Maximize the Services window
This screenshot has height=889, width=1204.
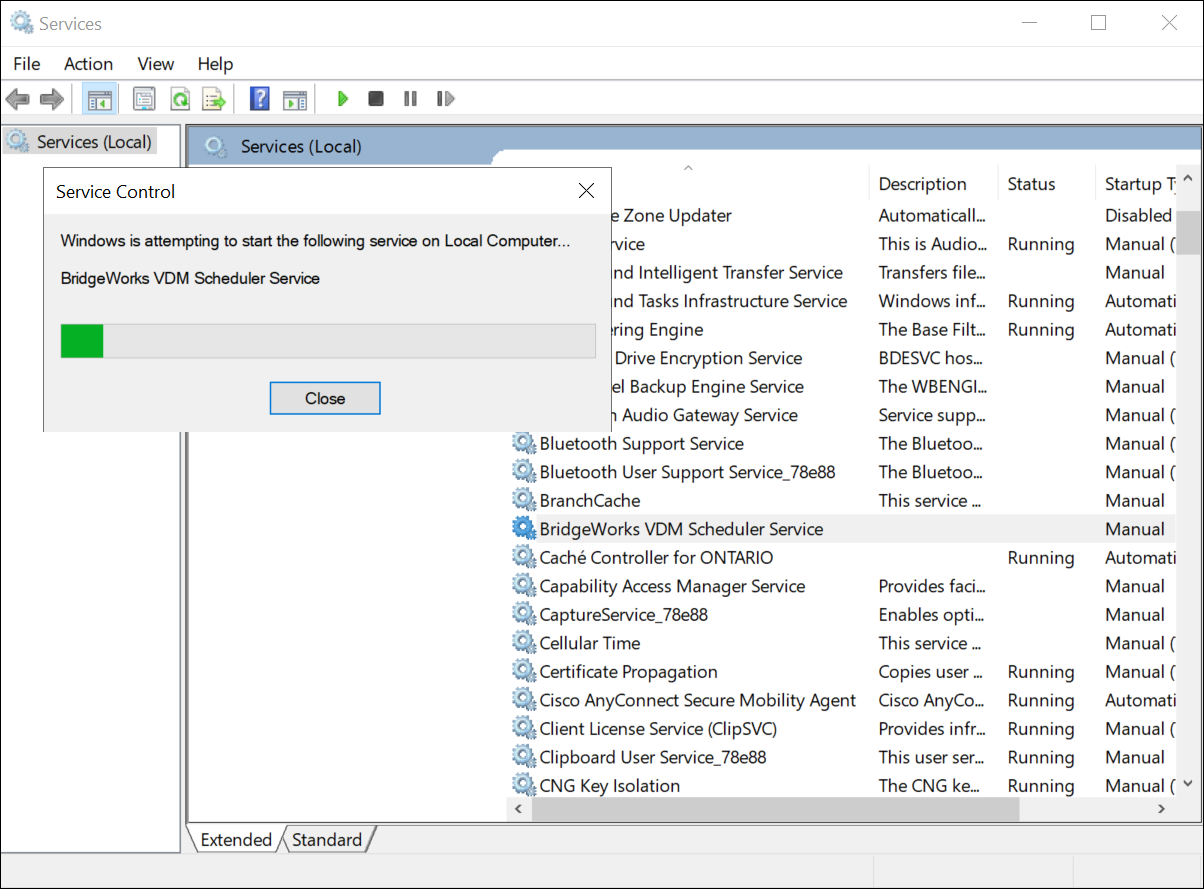click(x=1098, y=23)
